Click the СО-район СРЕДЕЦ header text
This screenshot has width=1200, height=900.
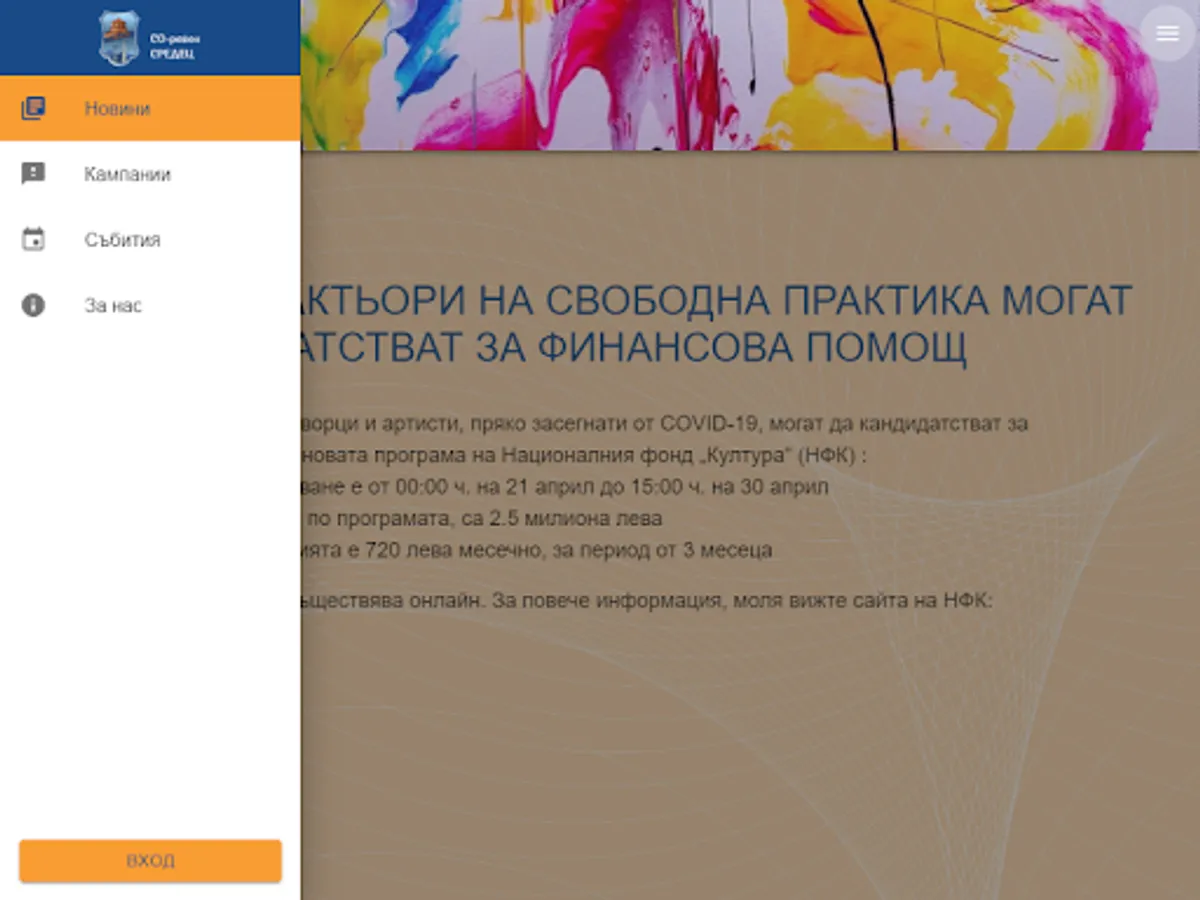[x=174, y=46]
